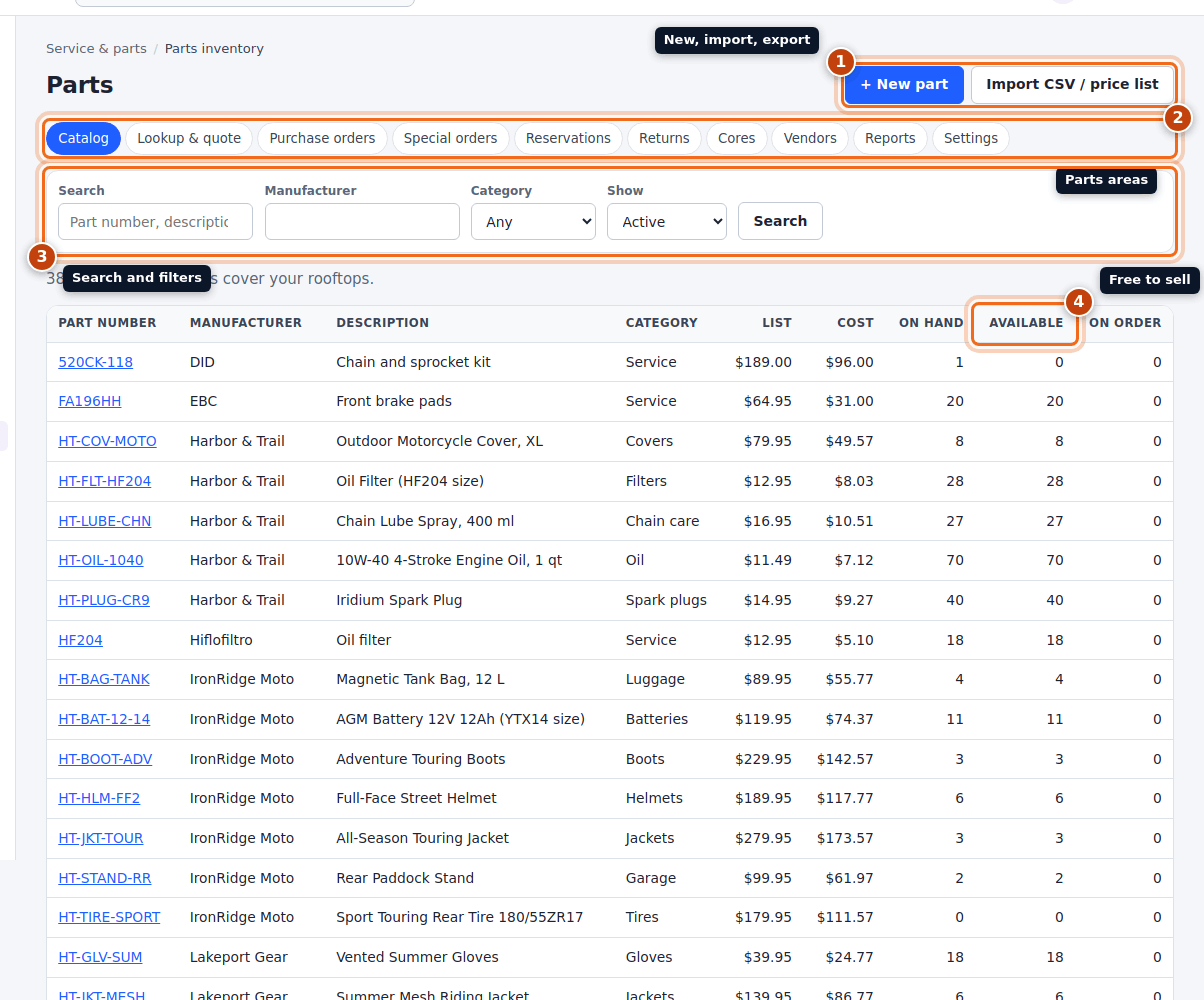Click the $96.00 cost value
The width and height of the screenshot is (1204, 1000).
click(x=849, y=362)
